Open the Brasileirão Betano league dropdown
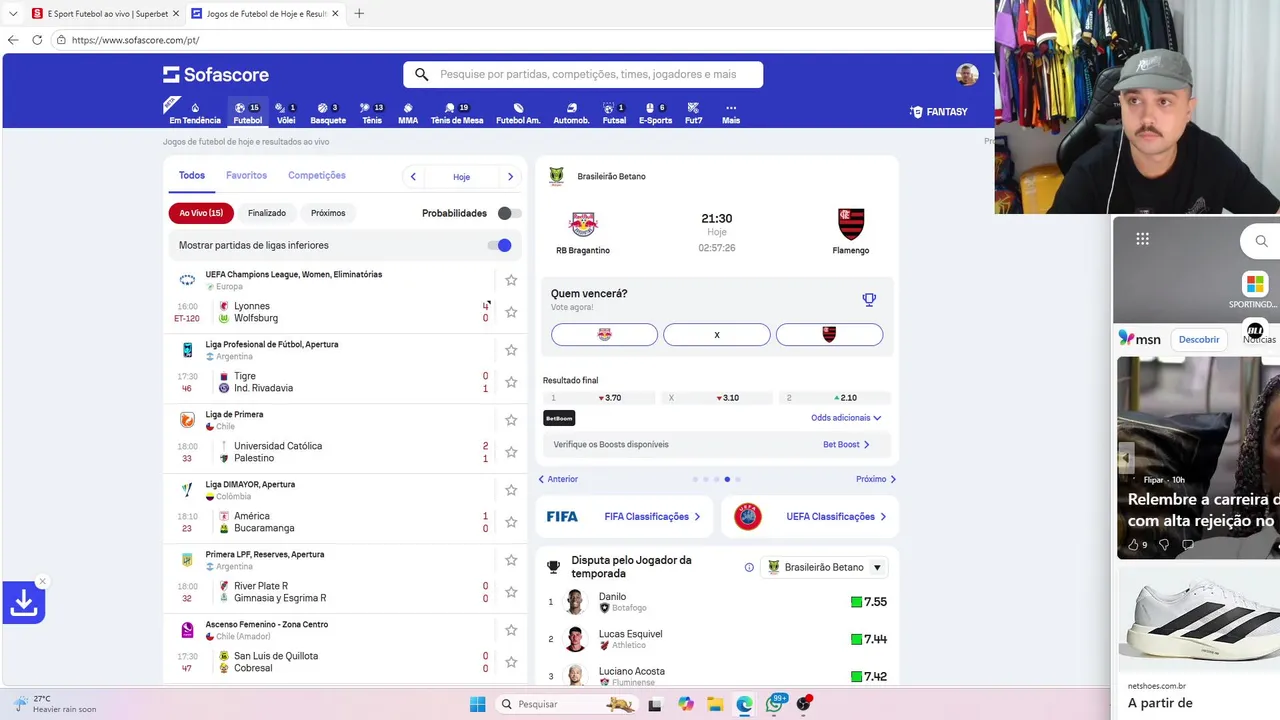This screenshot has height=720, width=1280. 825,567
